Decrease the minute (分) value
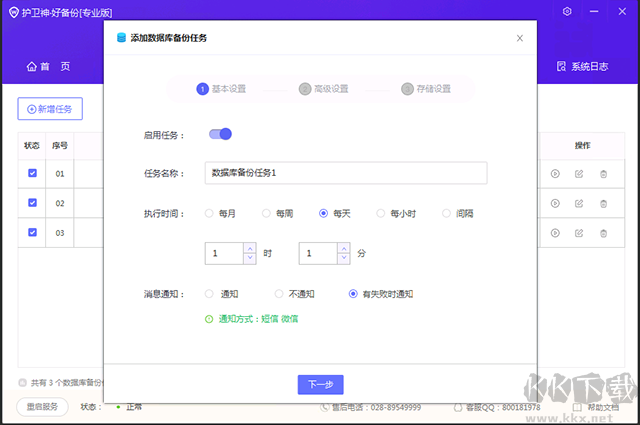The height and width of the screenshot is (425, 640). tap(344, 258)
